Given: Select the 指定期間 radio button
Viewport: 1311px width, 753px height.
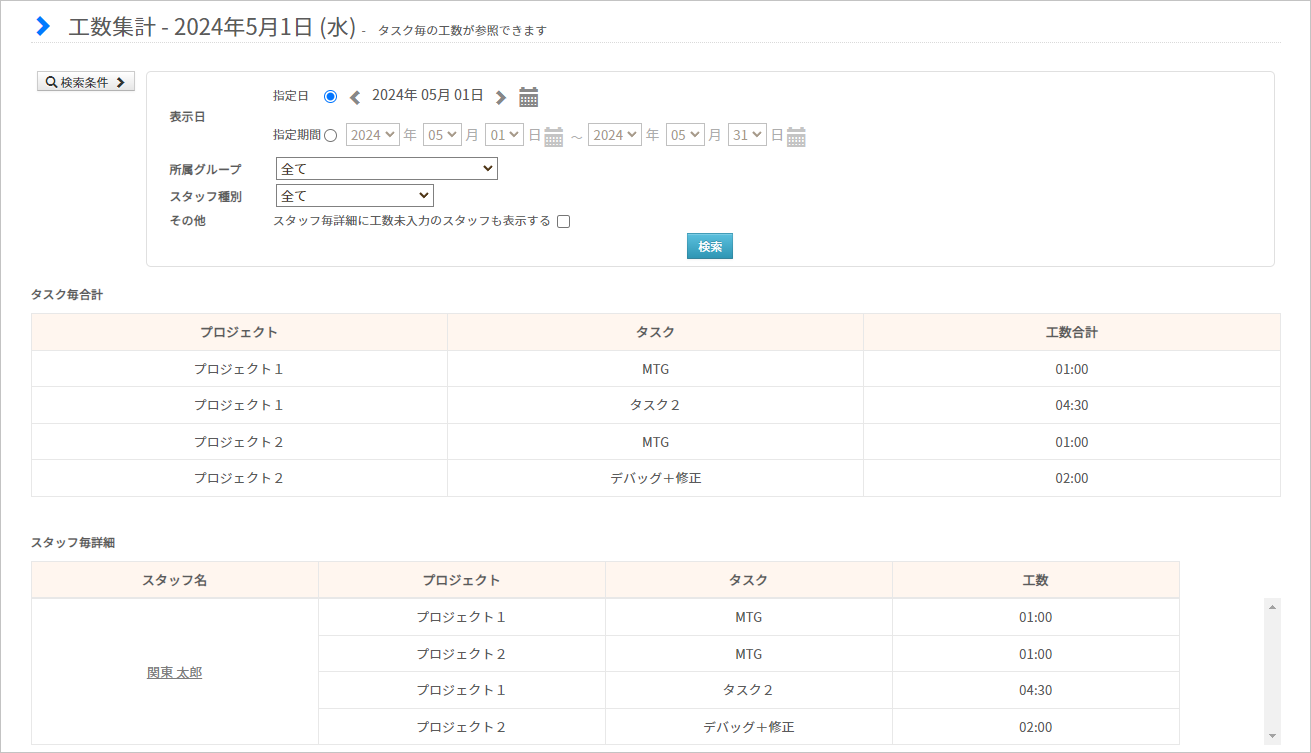Looking at the screenshot, I should point(330,135).
